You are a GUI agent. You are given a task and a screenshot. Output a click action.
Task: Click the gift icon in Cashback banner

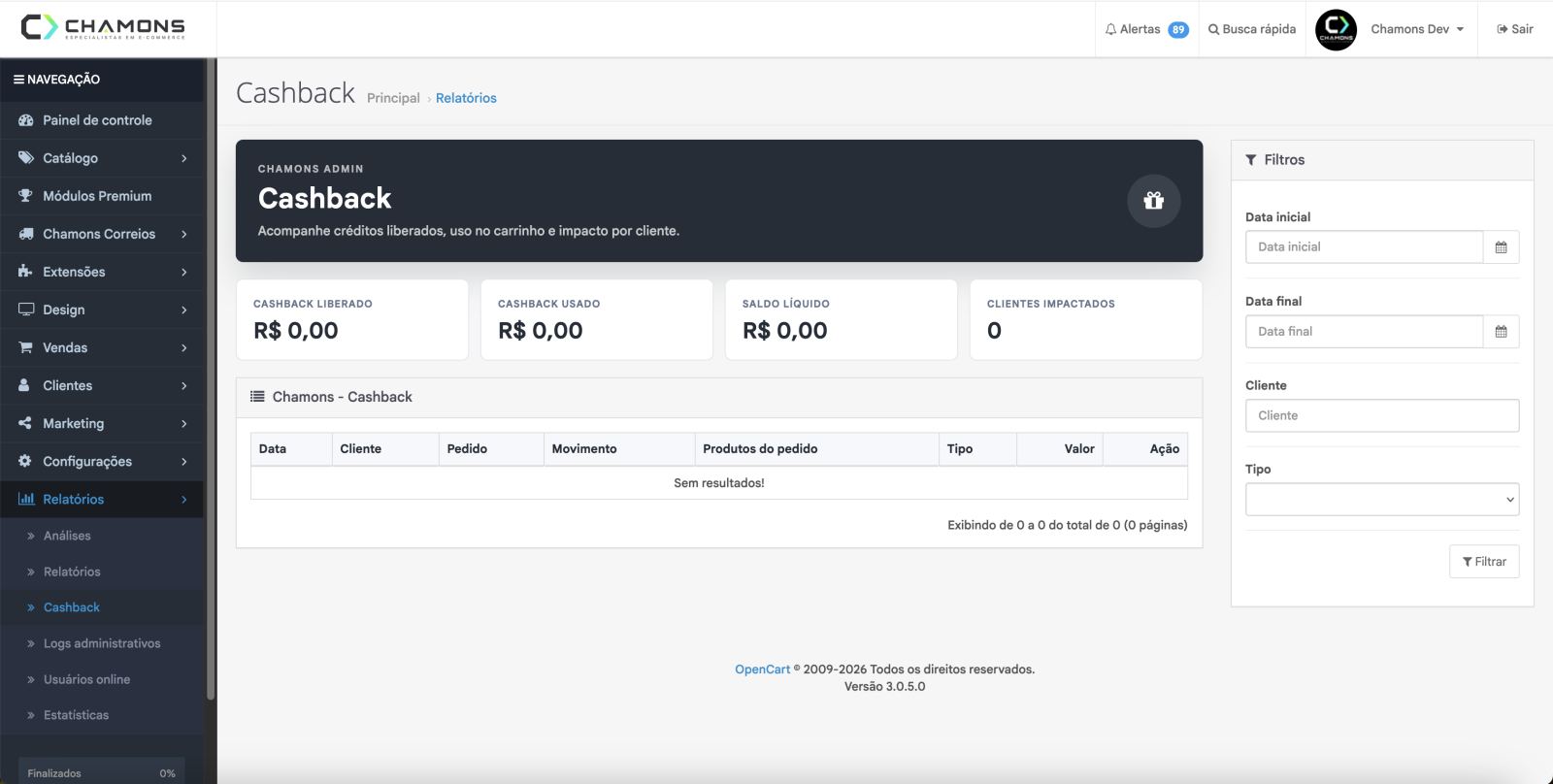[1153, 201]
